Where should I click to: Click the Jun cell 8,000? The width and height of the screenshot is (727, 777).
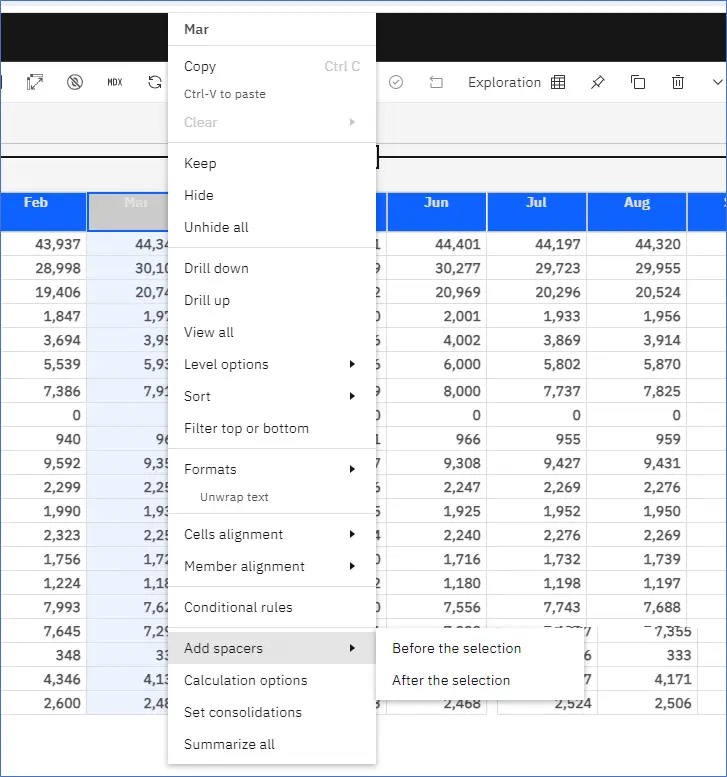pyautogui.click(x=437, y=391)
